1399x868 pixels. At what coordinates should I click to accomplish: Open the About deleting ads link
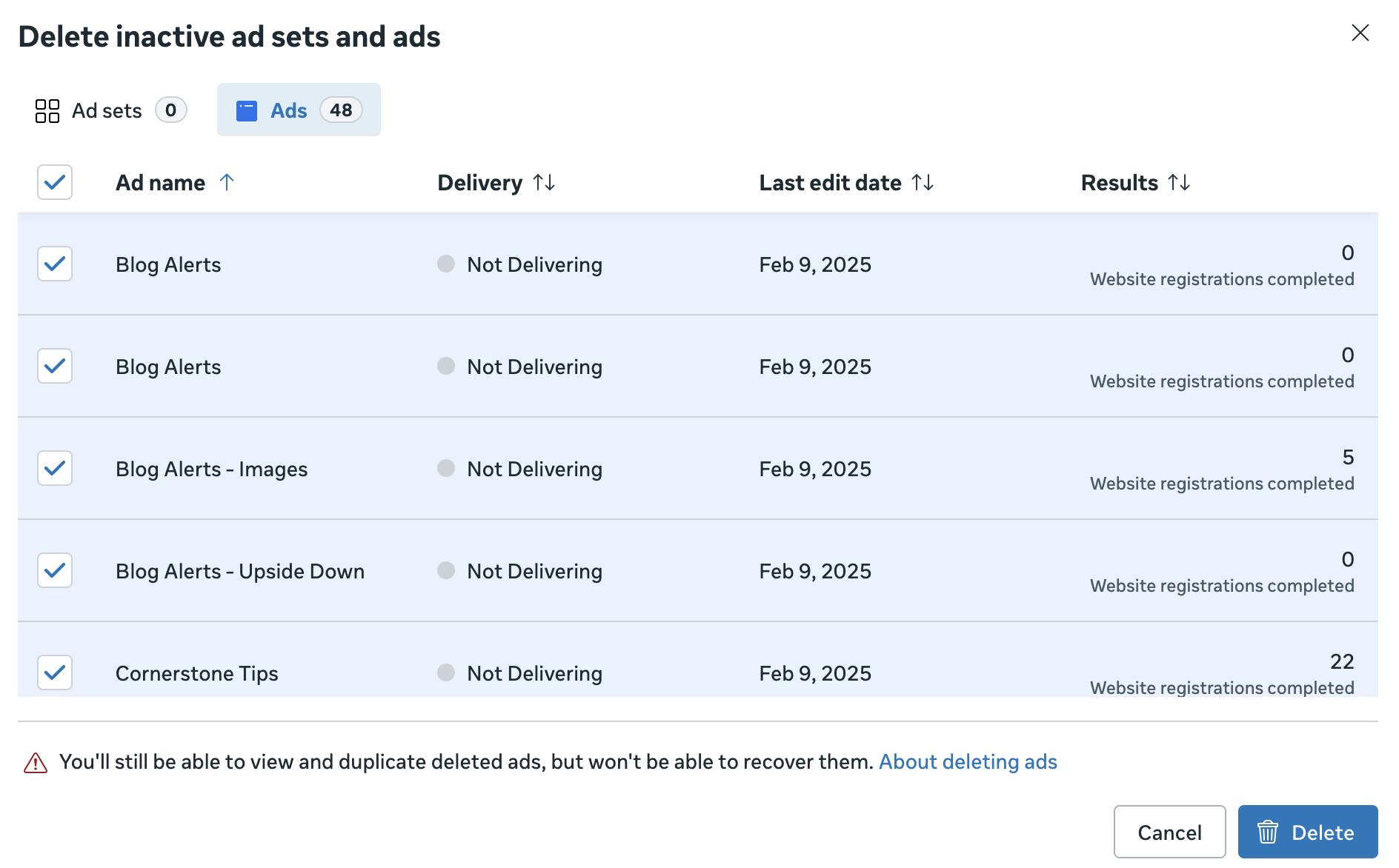(968, 761)
